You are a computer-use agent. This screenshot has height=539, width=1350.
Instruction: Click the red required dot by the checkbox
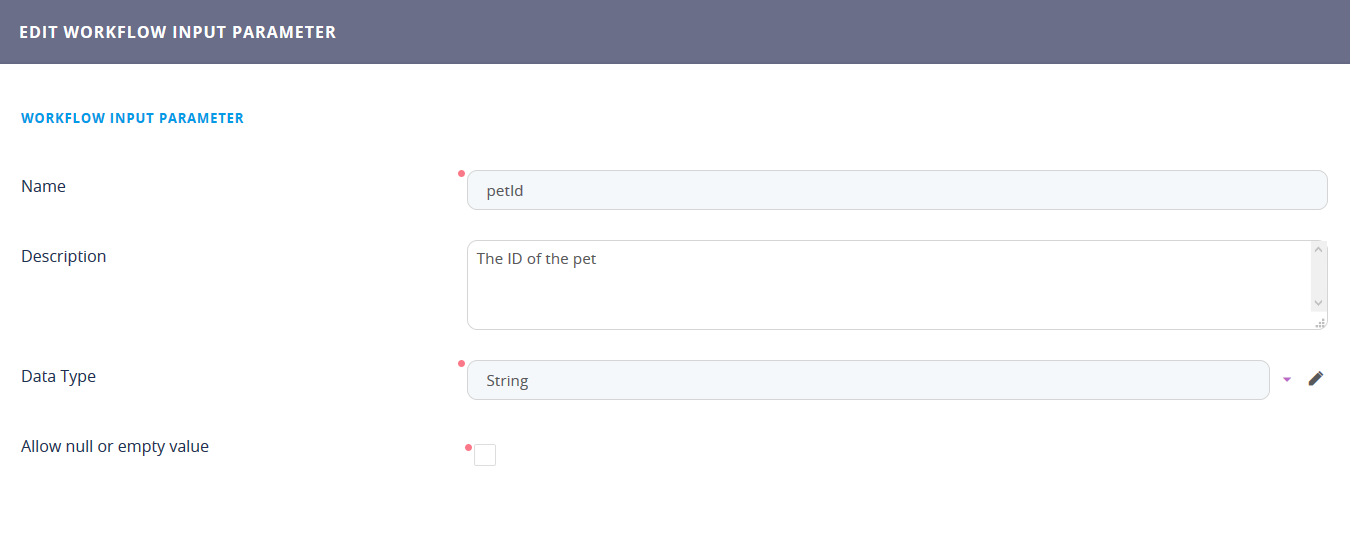[468, 447]
